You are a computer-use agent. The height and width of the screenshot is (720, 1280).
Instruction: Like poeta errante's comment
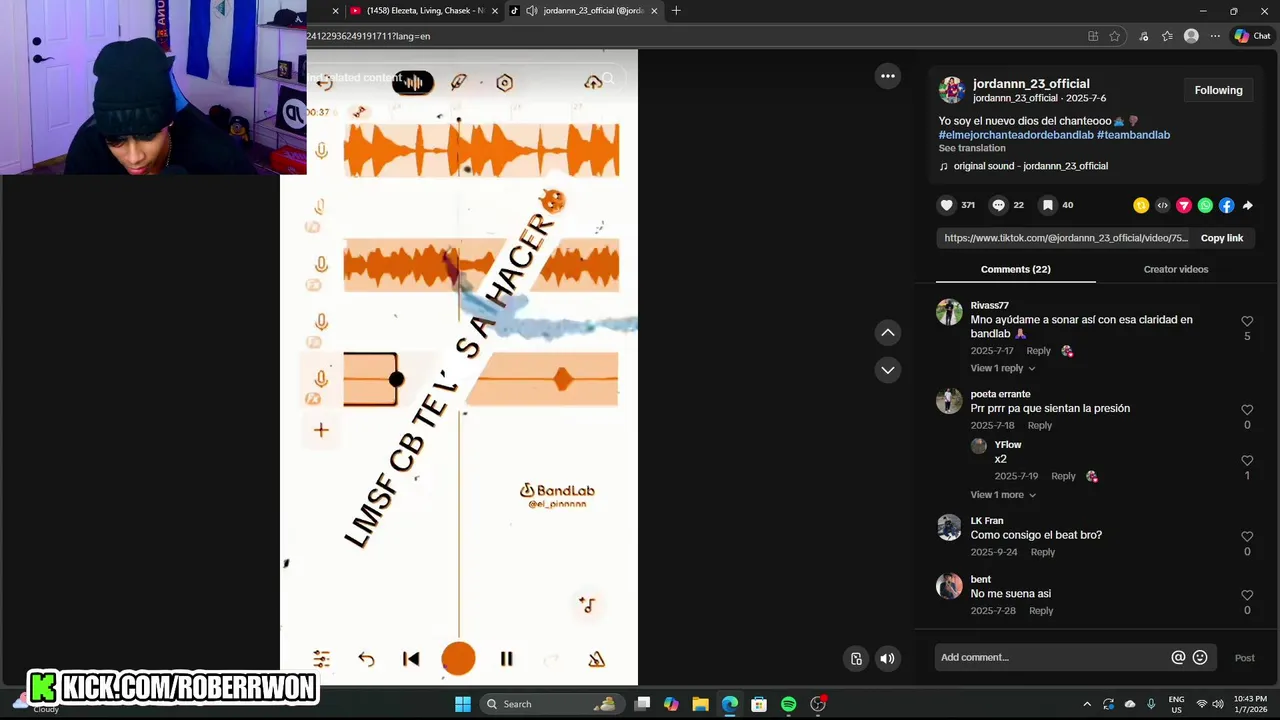pos(1247,410)
